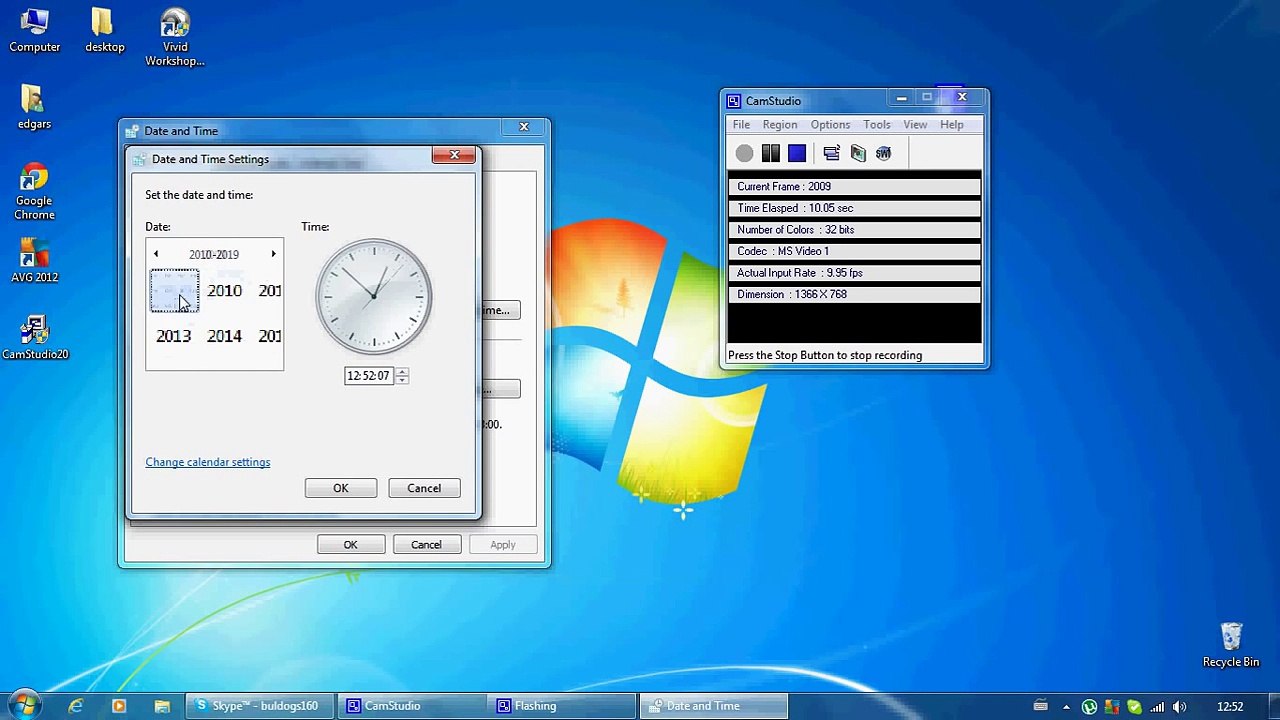Click the network signal tray icon
Image resolution: width=1280 pixels, height=720 pixels.
(x=1157, y=707)
